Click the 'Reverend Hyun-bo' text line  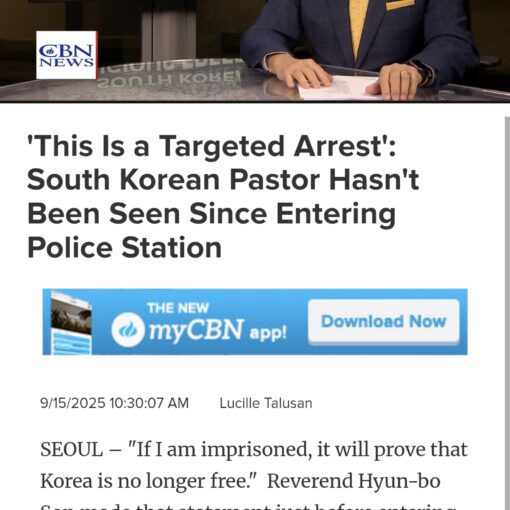(354, 481)
